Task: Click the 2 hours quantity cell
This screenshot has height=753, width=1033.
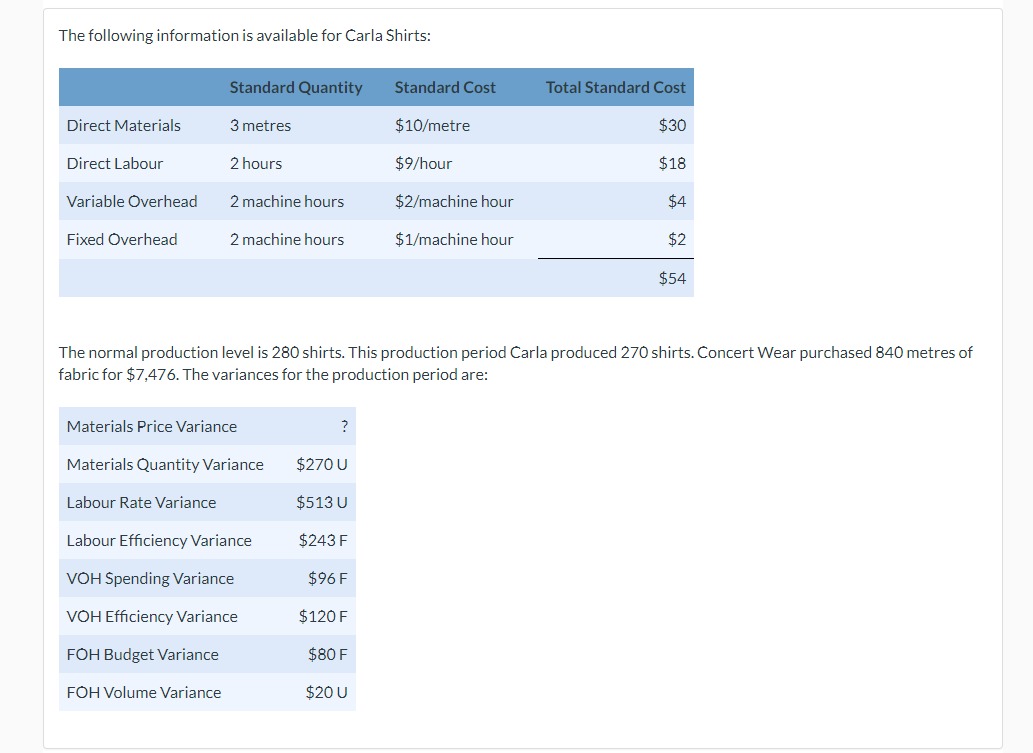Action: click(255, 163)
